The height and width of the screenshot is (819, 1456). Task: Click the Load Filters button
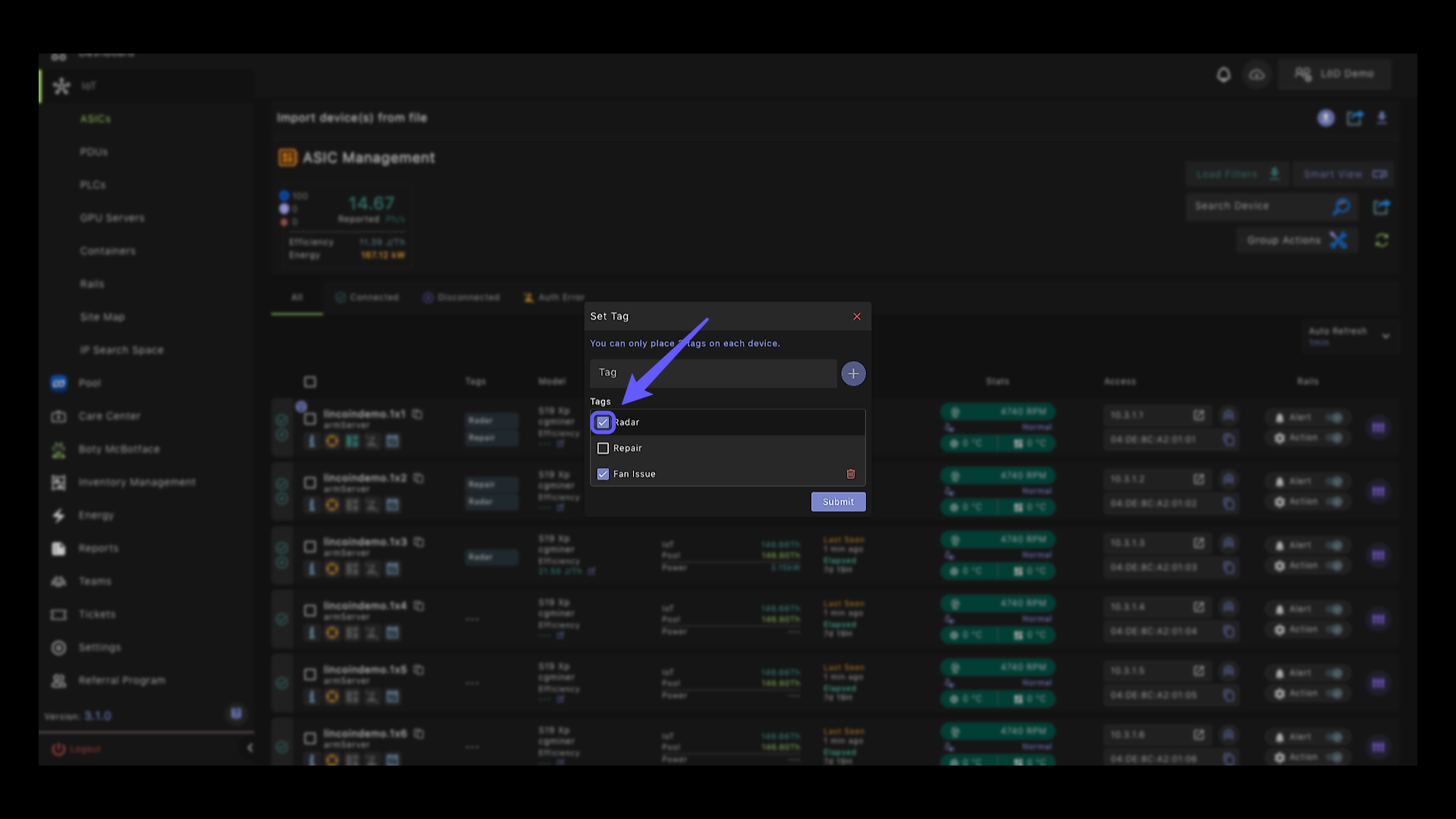(x=1238, y=174)
